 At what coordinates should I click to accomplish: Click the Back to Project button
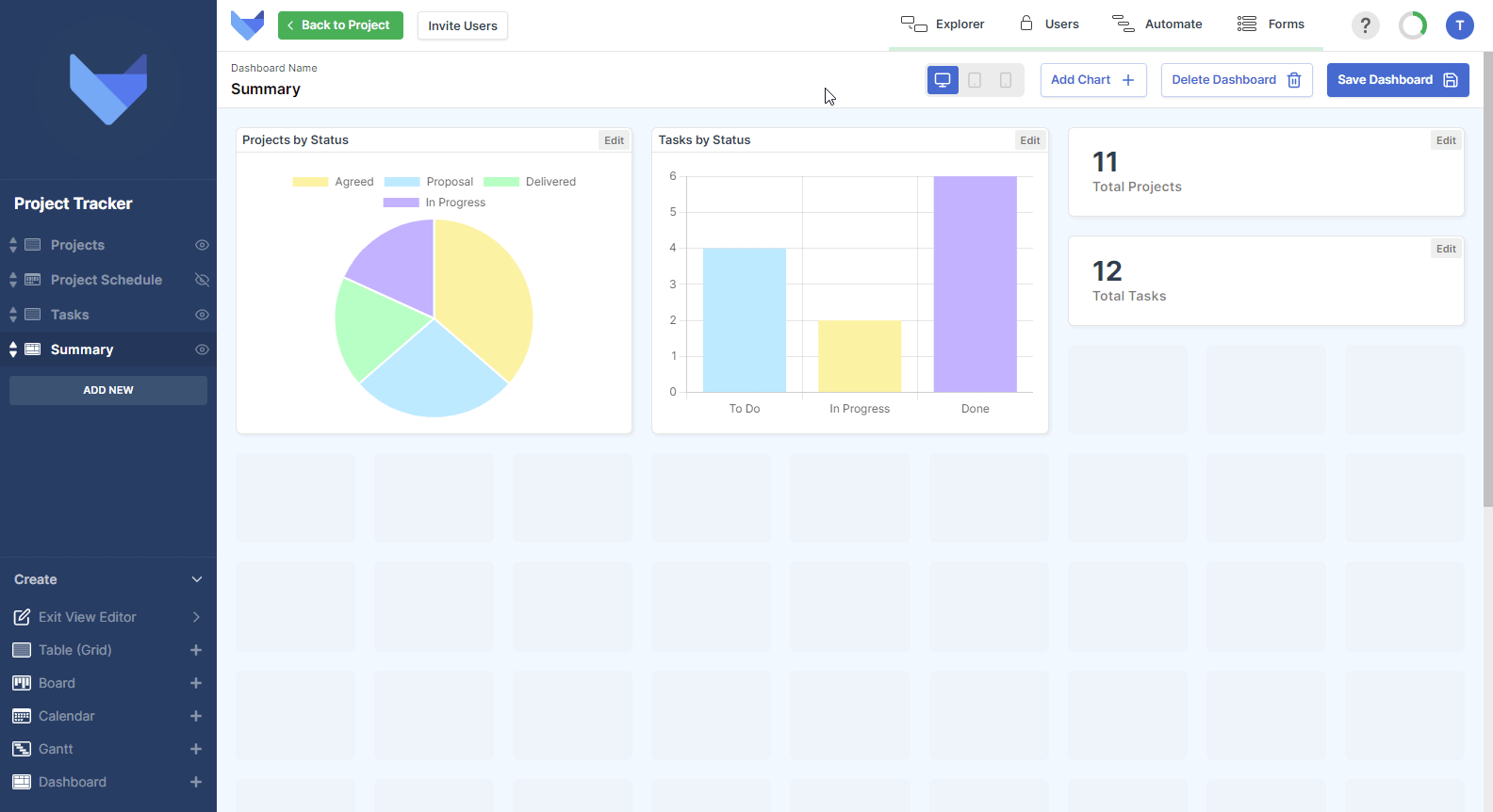point(340,25)
